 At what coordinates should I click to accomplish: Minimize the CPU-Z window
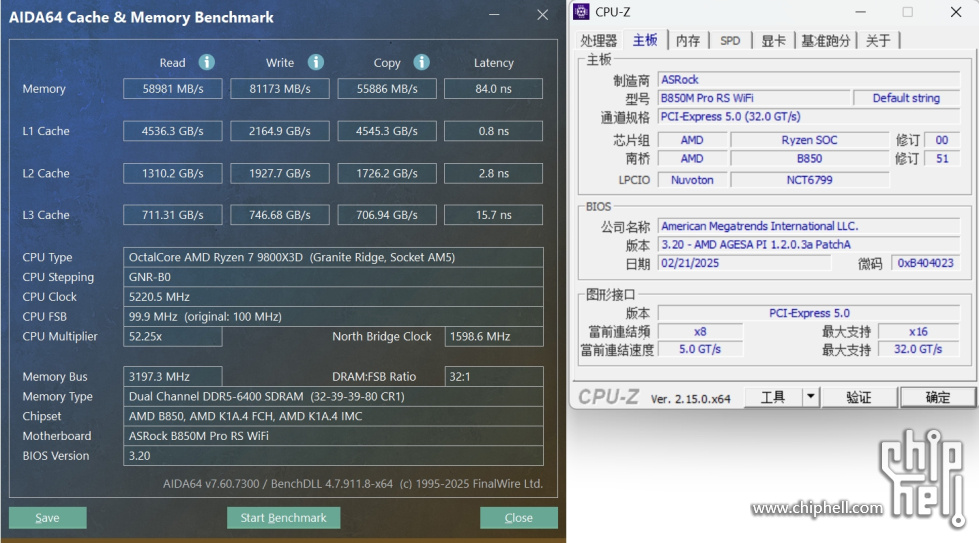[860, 12]
